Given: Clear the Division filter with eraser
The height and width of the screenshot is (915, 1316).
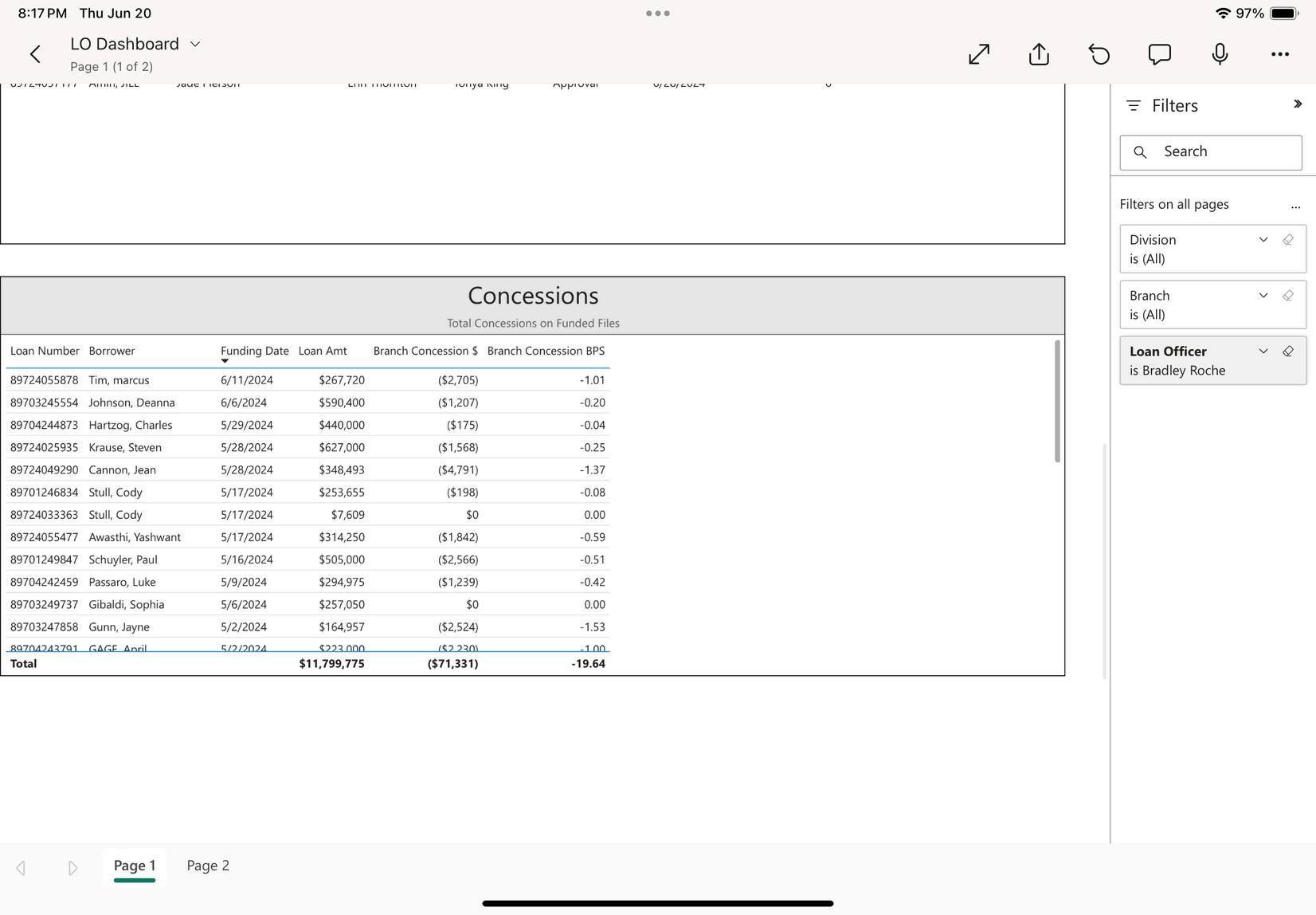Looking at the screenshot, I should tap(1288, 240).
